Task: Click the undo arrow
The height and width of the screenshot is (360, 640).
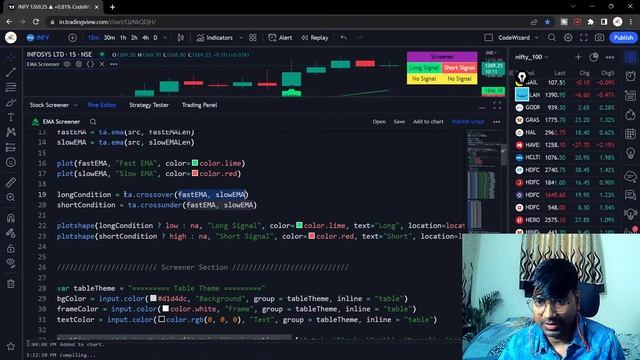Action: point(344,38)
